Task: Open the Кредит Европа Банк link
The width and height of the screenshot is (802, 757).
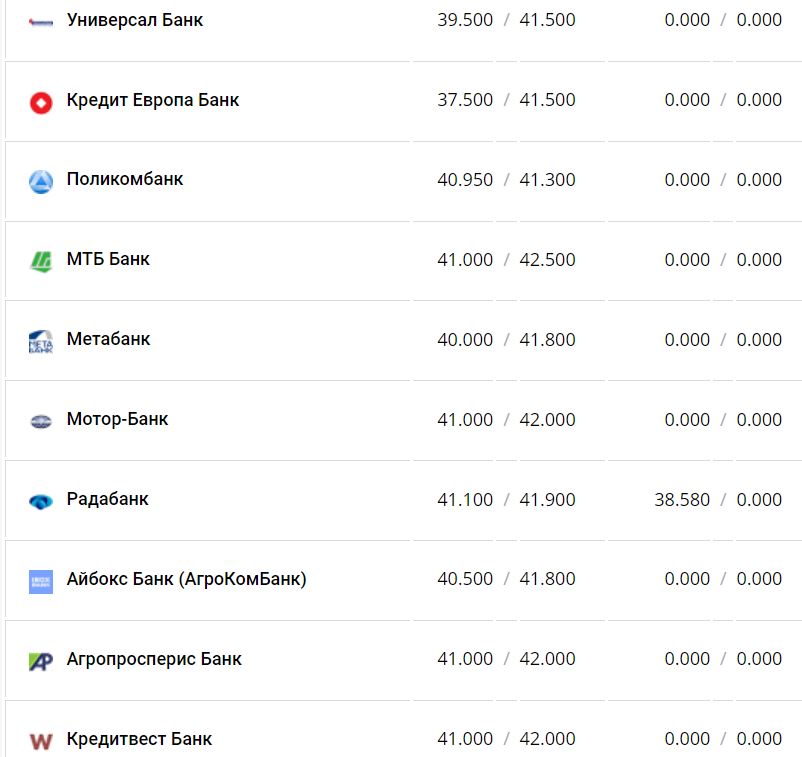Action: 153,100
